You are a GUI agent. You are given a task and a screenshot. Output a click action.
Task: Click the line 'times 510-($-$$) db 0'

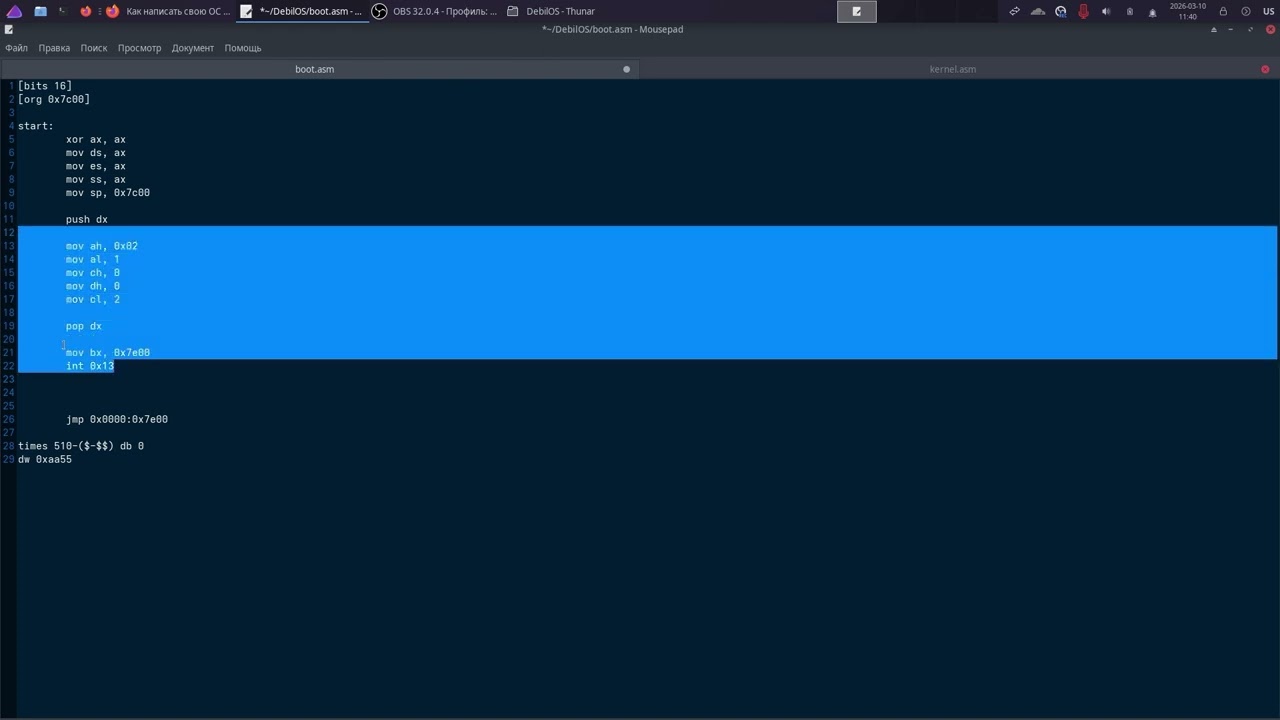click(x=81, y=446)
